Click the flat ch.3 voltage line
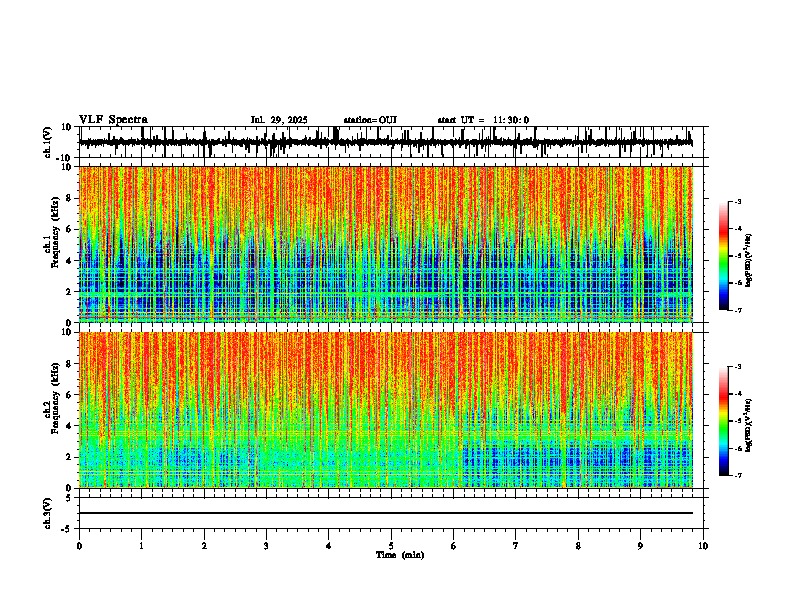This screenshot has width=792, height=612. click(386, 513)
